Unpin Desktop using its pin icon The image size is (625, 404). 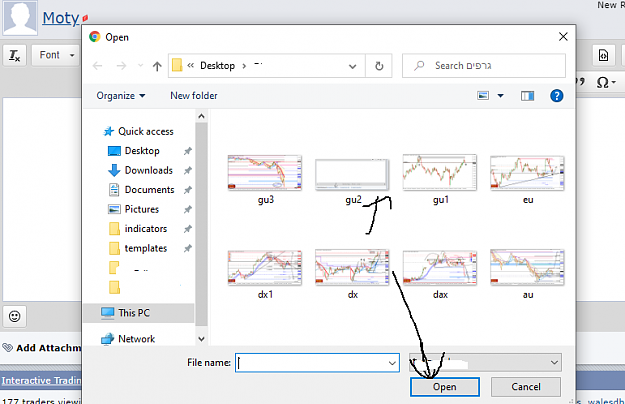[187, 151]
